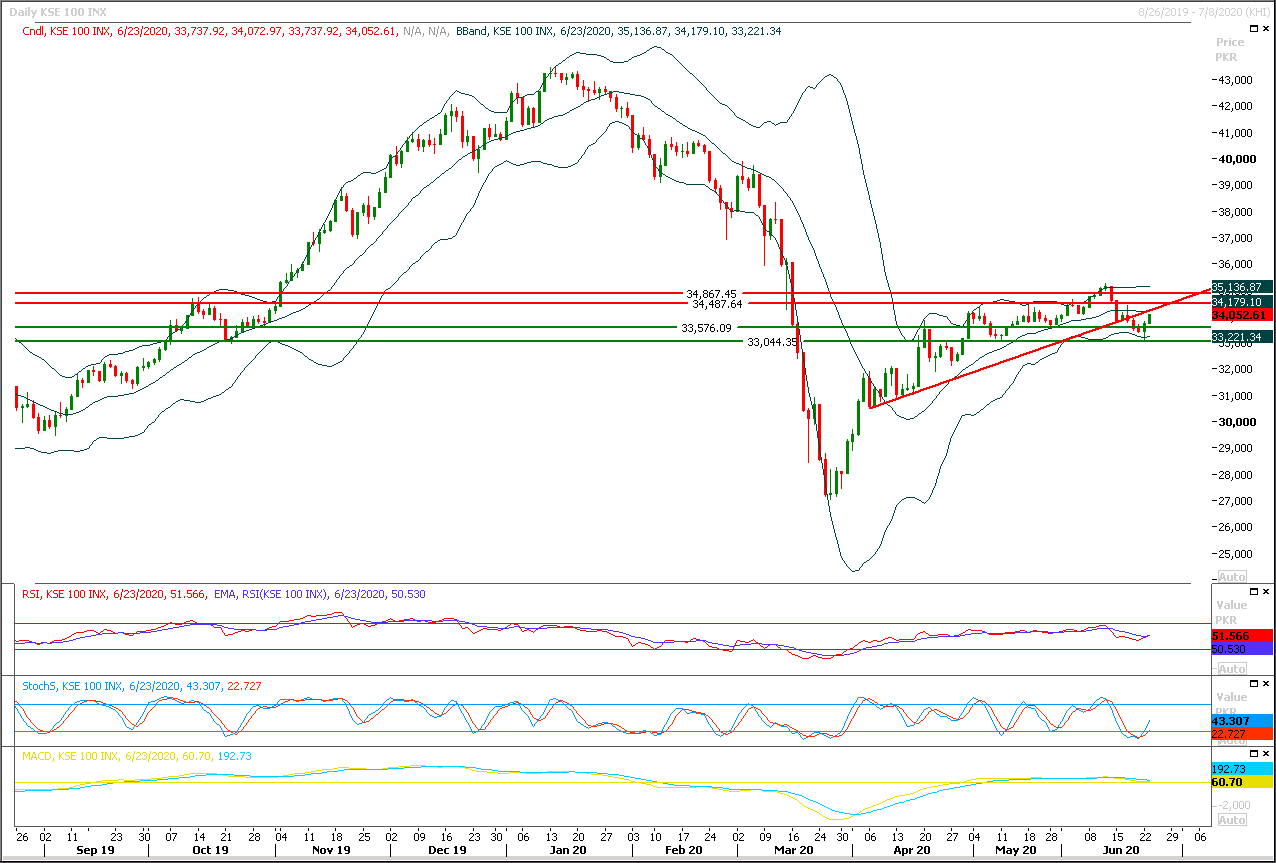Click the Auto scale button of price pane
Viewport: 1276px width, 863px height.
tap(1231, 577)
